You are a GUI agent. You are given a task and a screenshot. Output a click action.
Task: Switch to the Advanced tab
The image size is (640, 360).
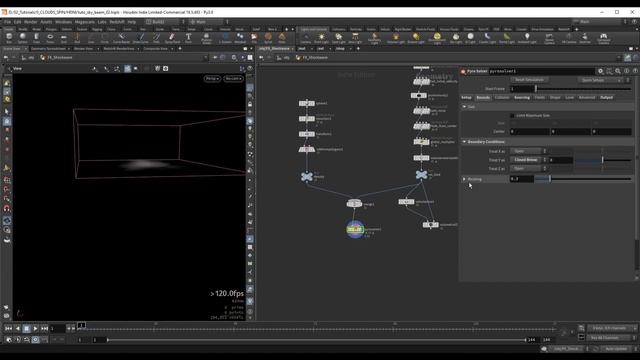[x=587, y=98]
